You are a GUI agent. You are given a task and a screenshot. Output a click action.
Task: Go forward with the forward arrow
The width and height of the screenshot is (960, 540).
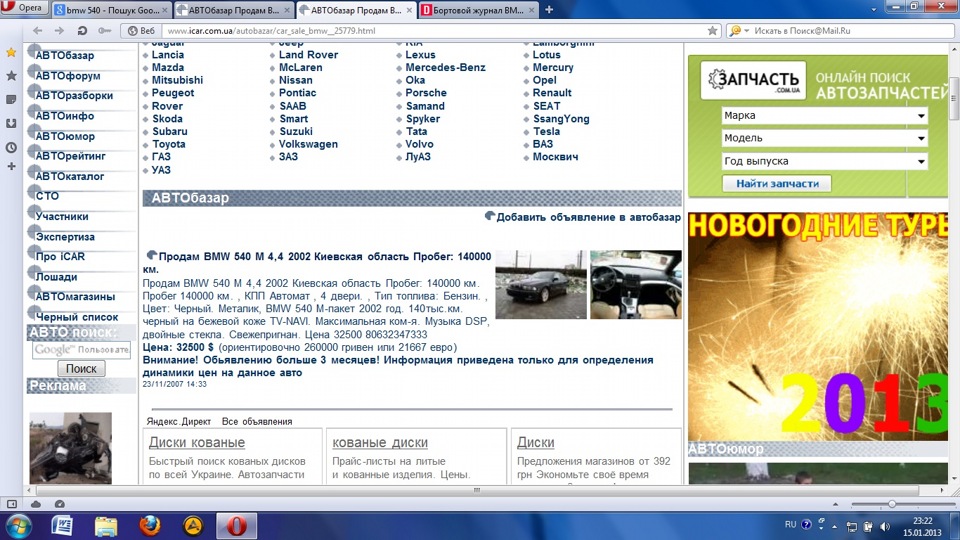coord(59,31)
